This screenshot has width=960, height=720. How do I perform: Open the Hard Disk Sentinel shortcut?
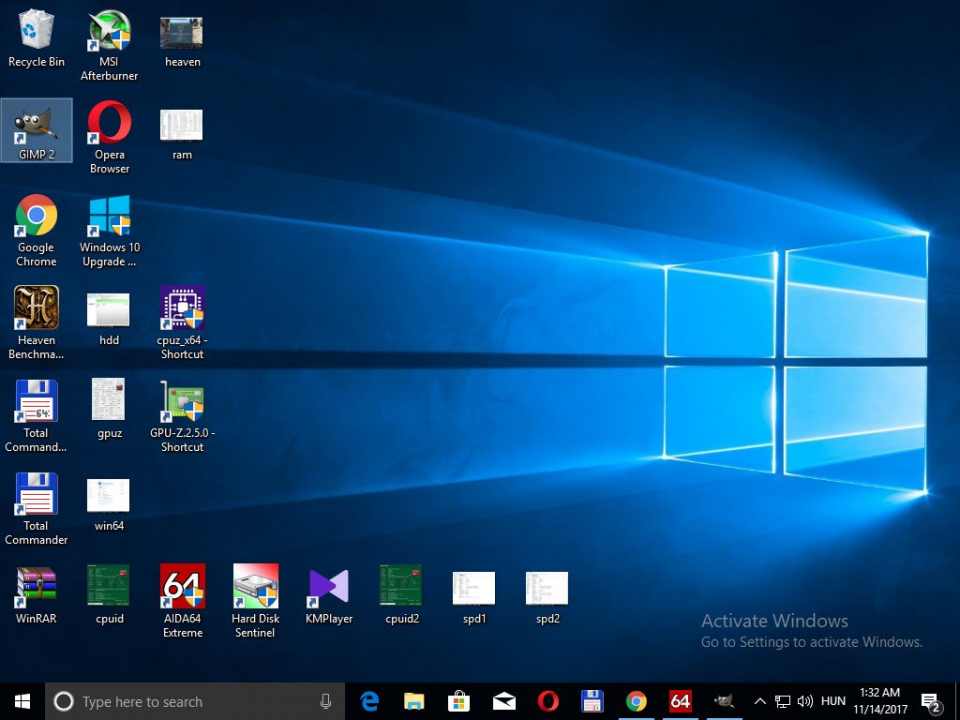(x=255, y=601)
